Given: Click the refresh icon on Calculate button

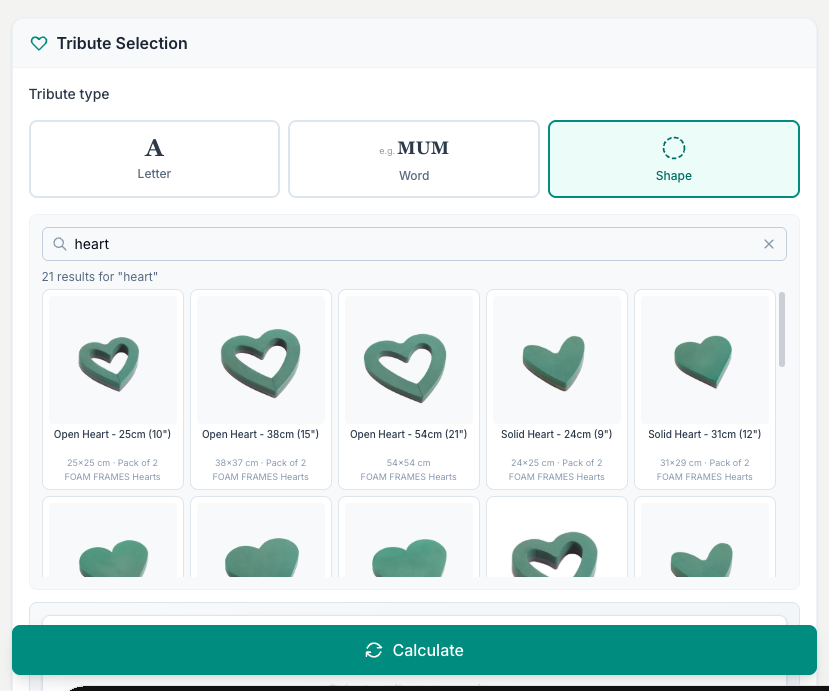Looking at the screenshot, I should pos(374,650).
